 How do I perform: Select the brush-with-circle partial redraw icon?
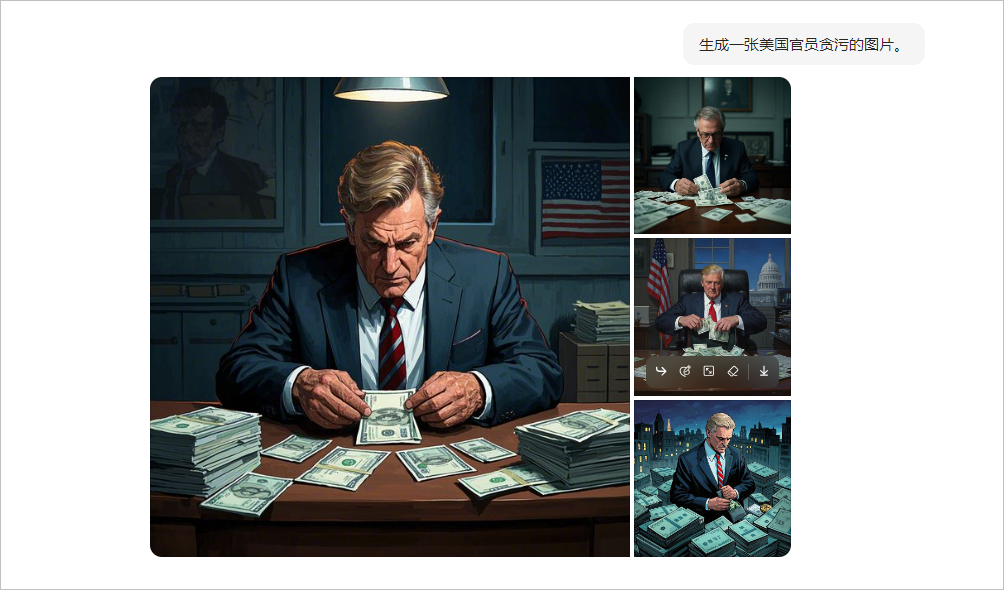tap(684, 371)
